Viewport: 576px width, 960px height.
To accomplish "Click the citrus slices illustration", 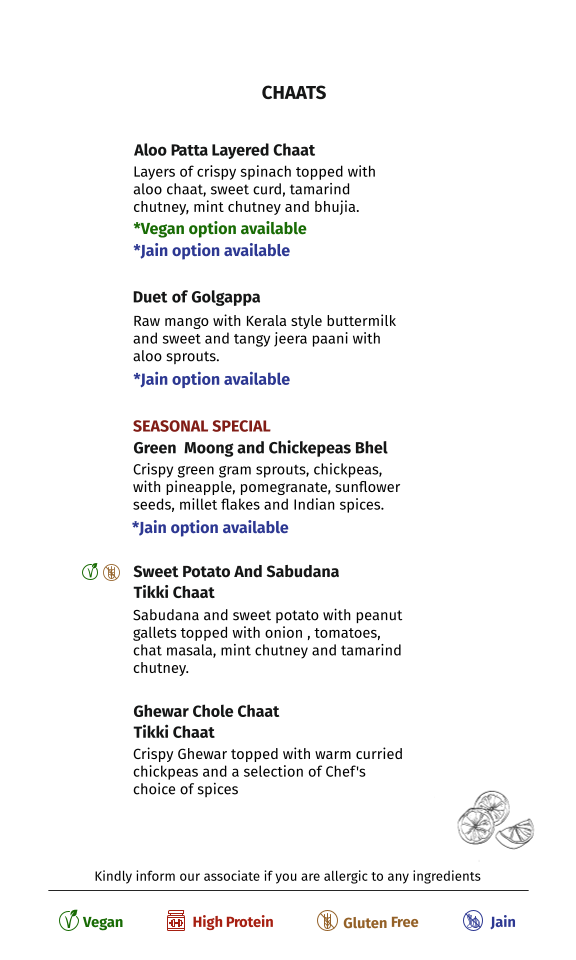I will pos(495,819).
